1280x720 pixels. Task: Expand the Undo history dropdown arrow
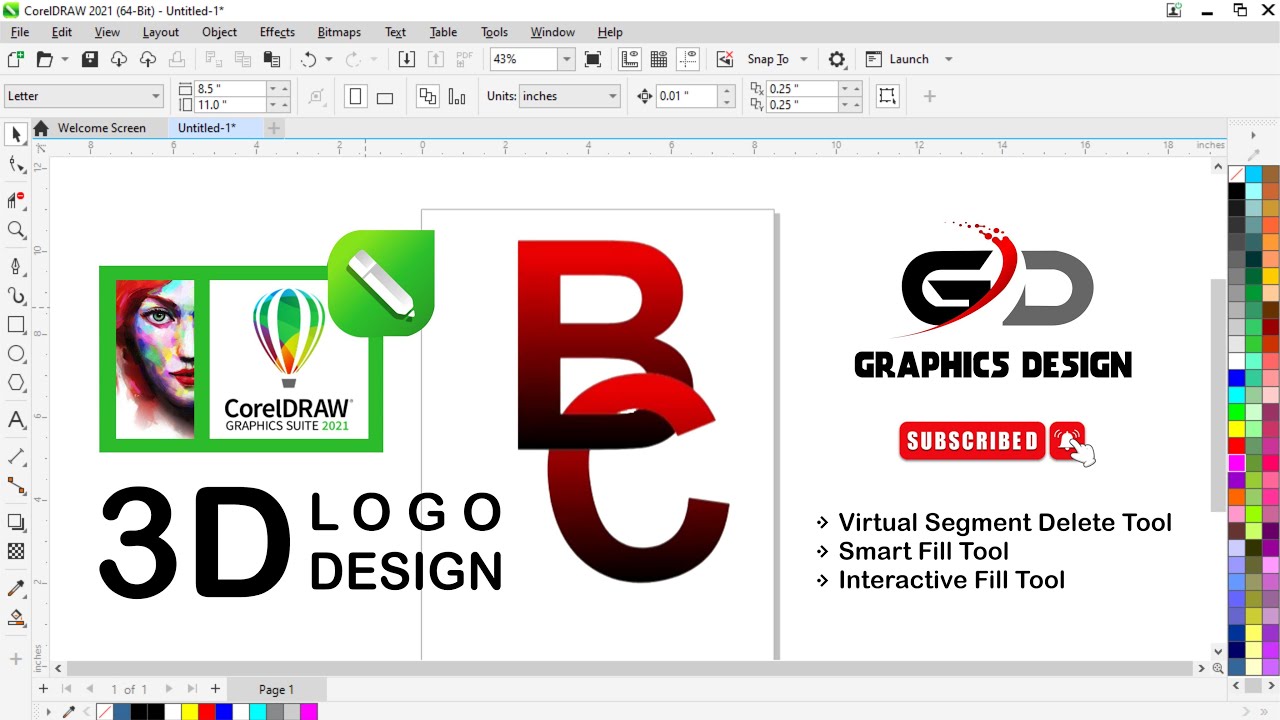point(328,59)
